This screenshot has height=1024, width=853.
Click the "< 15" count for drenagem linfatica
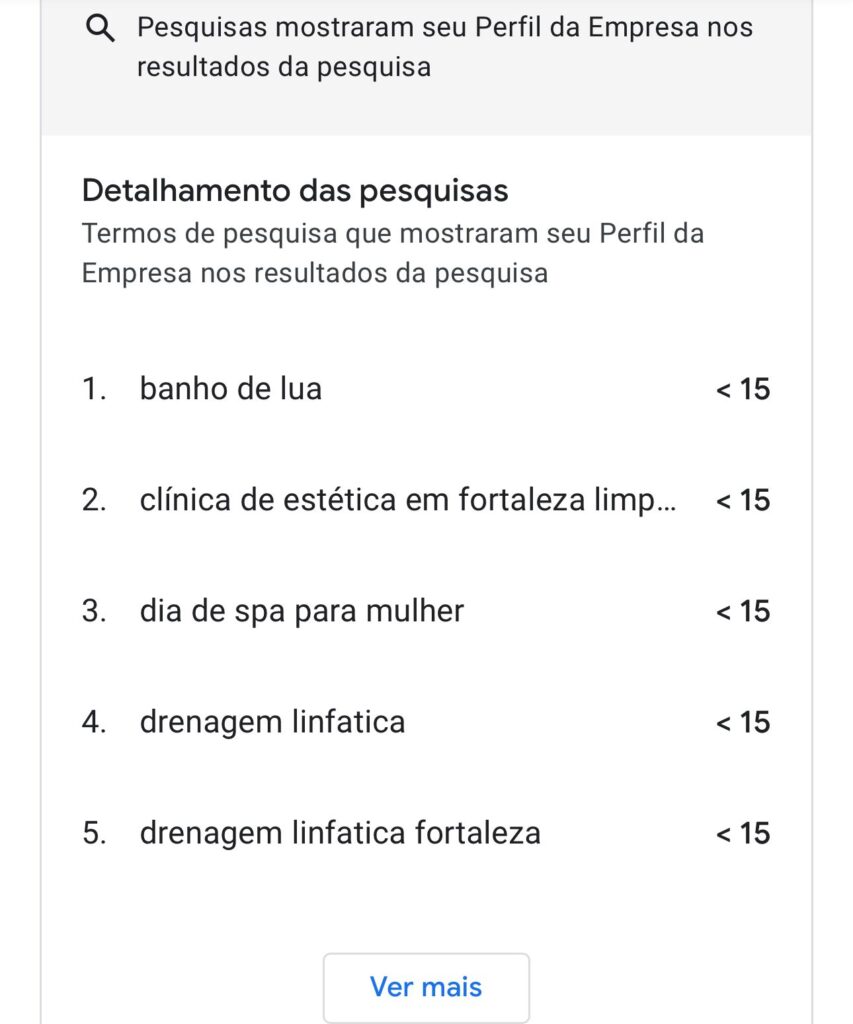pyautogui.click(x=743, y=722)
